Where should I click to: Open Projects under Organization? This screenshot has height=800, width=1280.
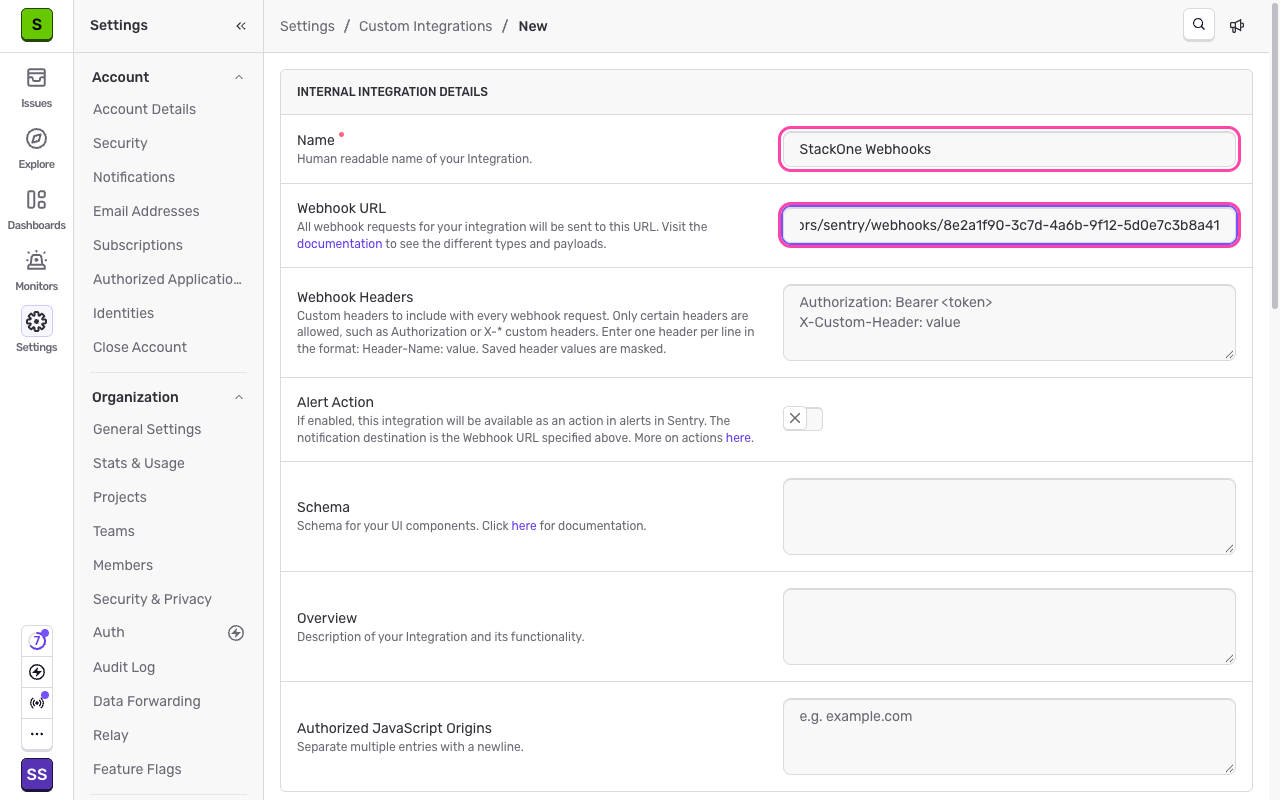(x=120, y=497)
